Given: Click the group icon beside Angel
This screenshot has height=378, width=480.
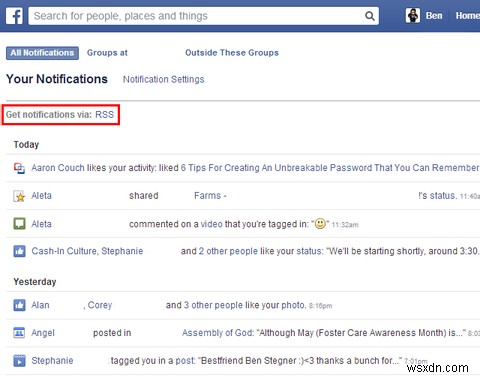Looking at the screenshot, I should tap(19, 333).
